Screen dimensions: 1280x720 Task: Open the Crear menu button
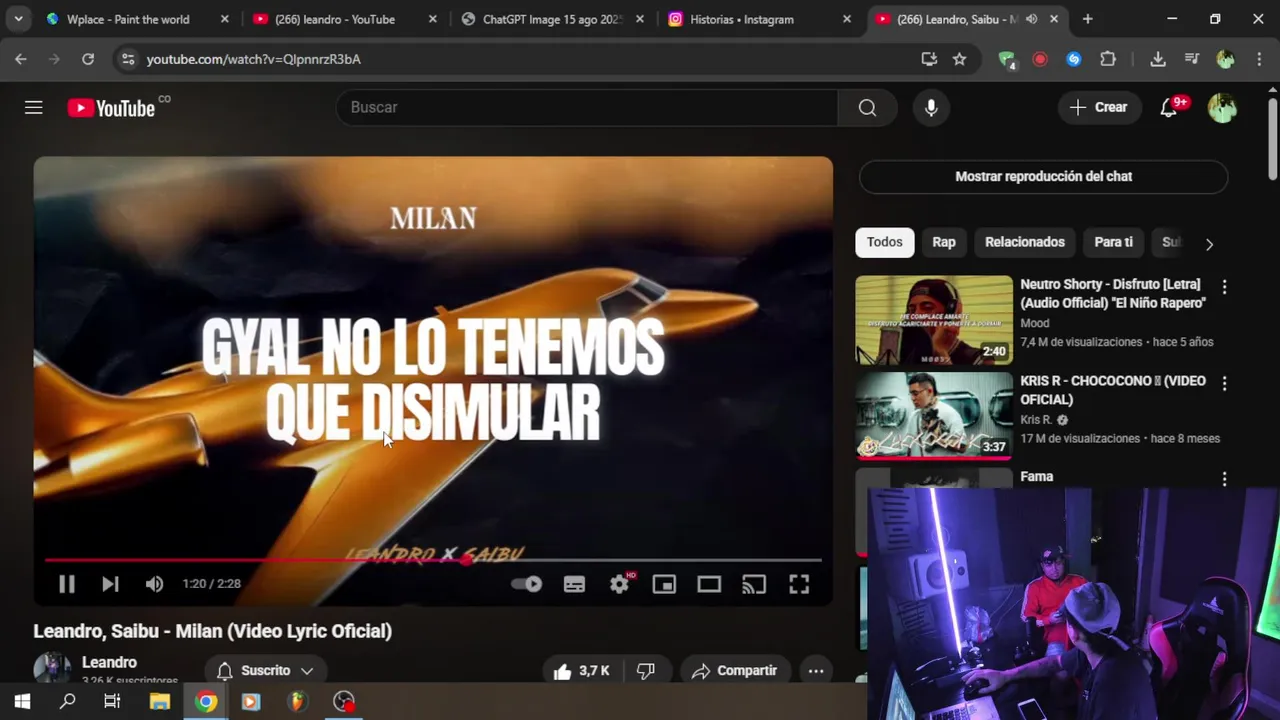[x=1099, y=107]
